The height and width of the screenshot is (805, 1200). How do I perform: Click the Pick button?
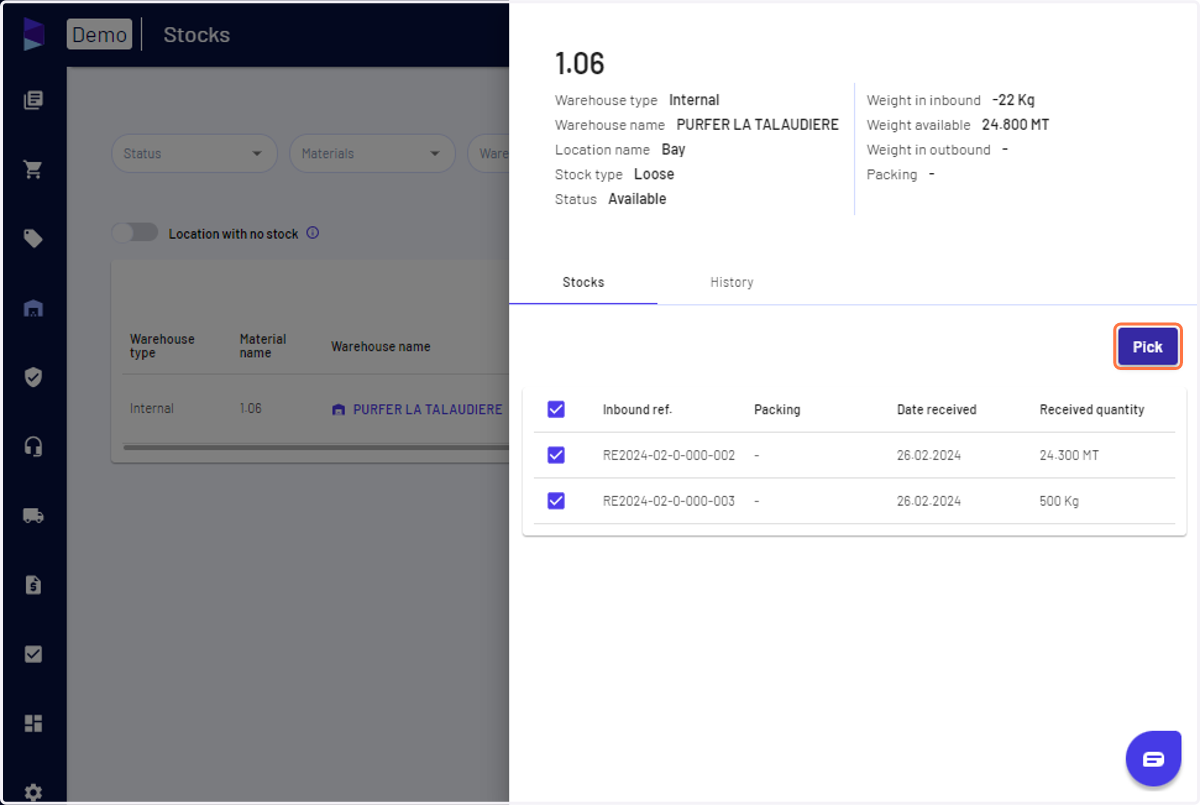(1148, 347)
